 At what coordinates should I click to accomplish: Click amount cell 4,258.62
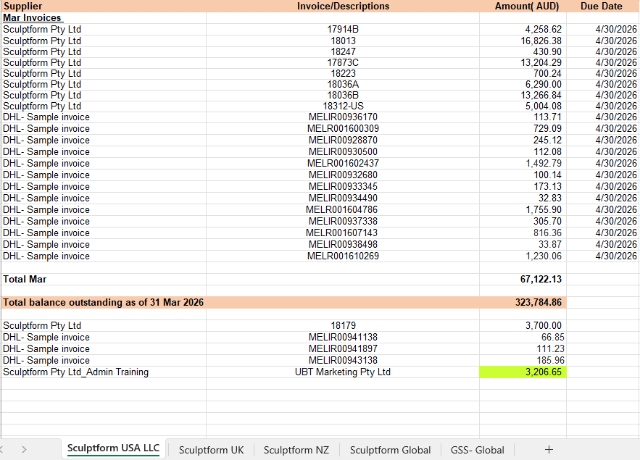point(523,29)
